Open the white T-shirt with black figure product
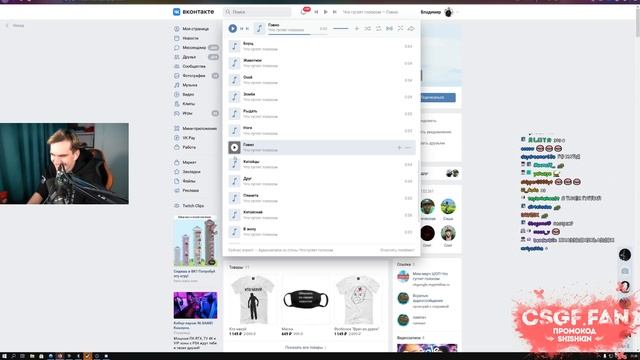Viewport: 640px width, 360px height. pos(253,300)
